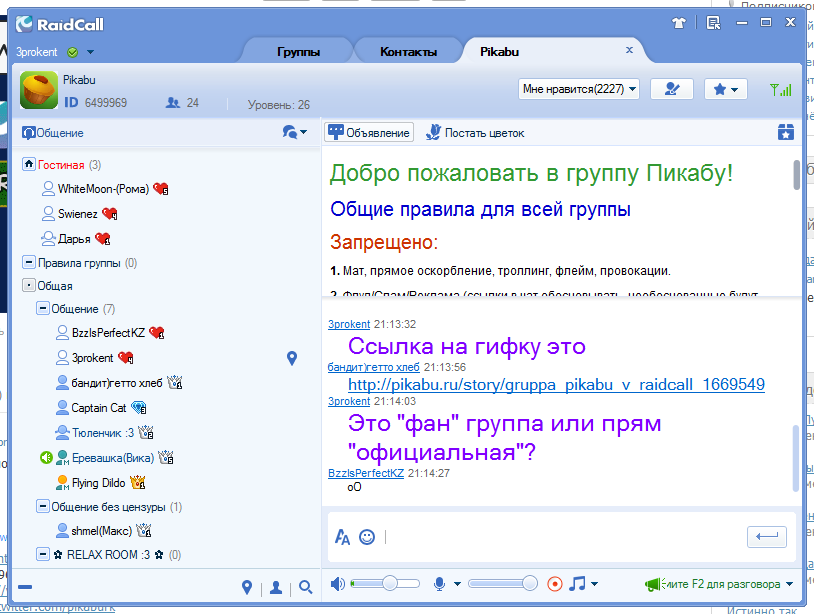Toggle the Общая channel expander
The image size is (814, 614).
[x=29, y=285]
